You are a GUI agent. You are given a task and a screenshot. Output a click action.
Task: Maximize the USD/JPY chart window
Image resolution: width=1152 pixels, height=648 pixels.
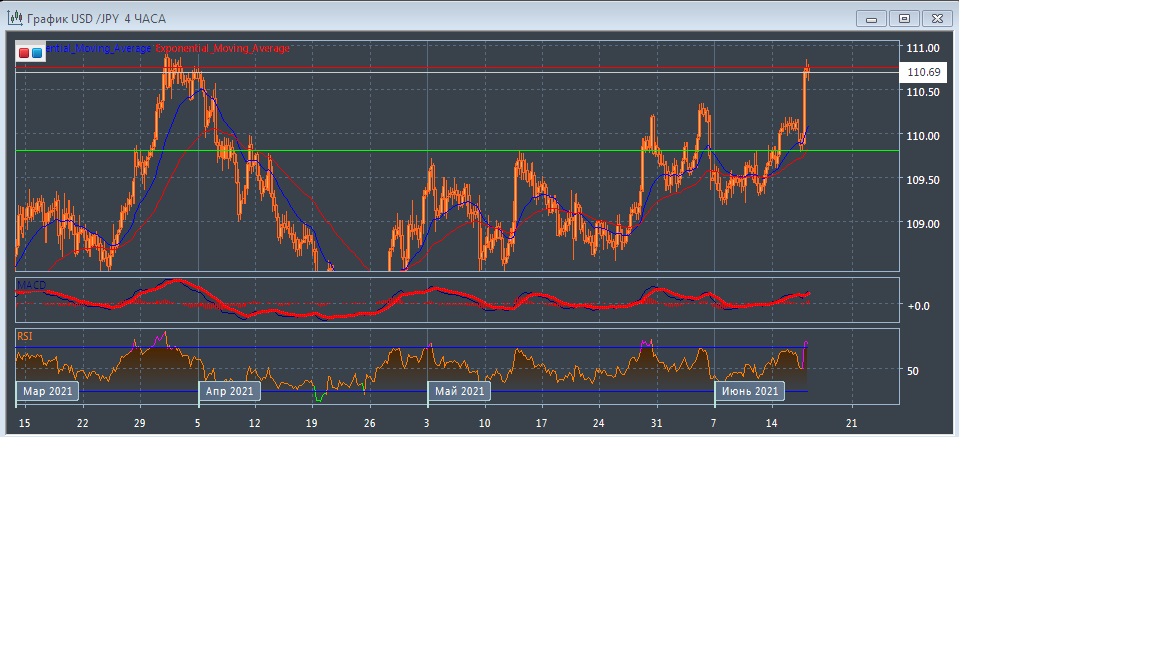click(x=904, y=18)
